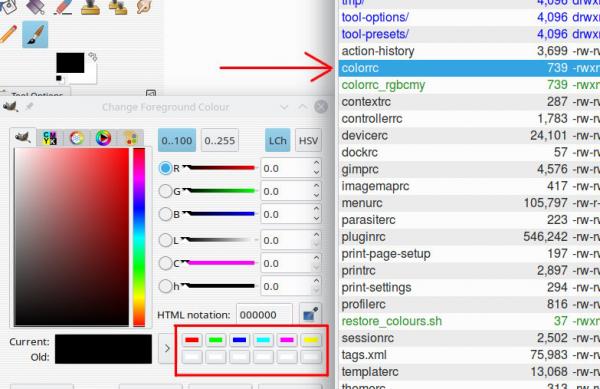Switch to the HSV colour model
This screenshot has height=389, width=600.
click(308, 141)
